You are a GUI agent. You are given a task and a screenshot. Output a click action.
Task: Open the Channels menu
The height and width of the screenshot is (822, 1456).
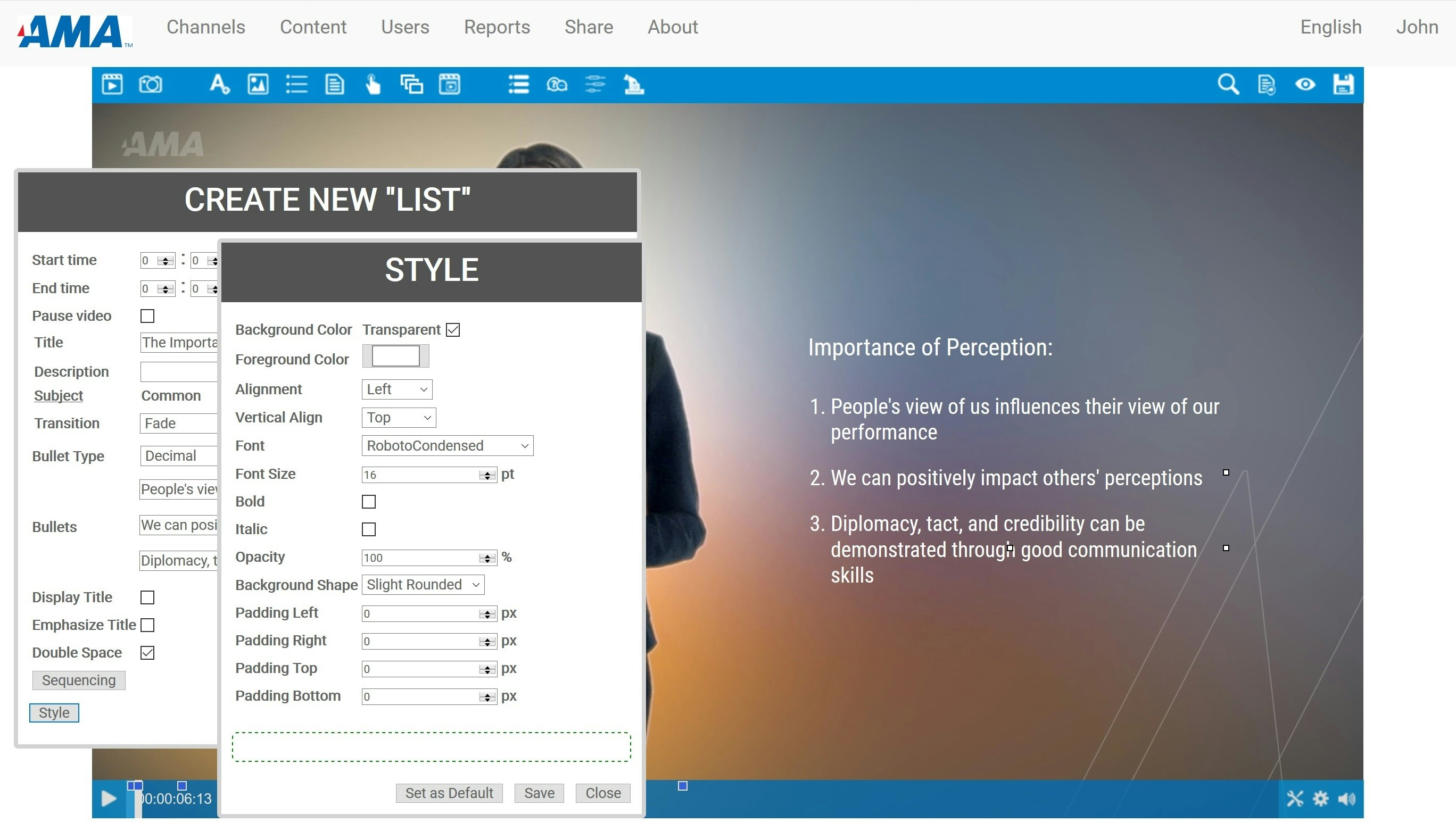pyautogui.click(x=206, y=27)
